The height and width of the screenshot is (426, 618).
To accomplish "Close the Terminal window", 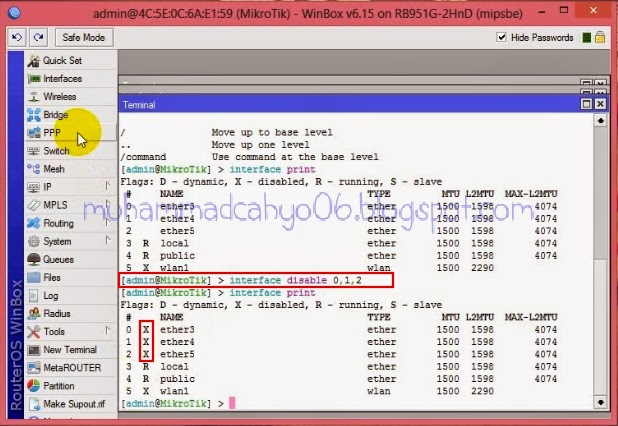I will 600,104.
